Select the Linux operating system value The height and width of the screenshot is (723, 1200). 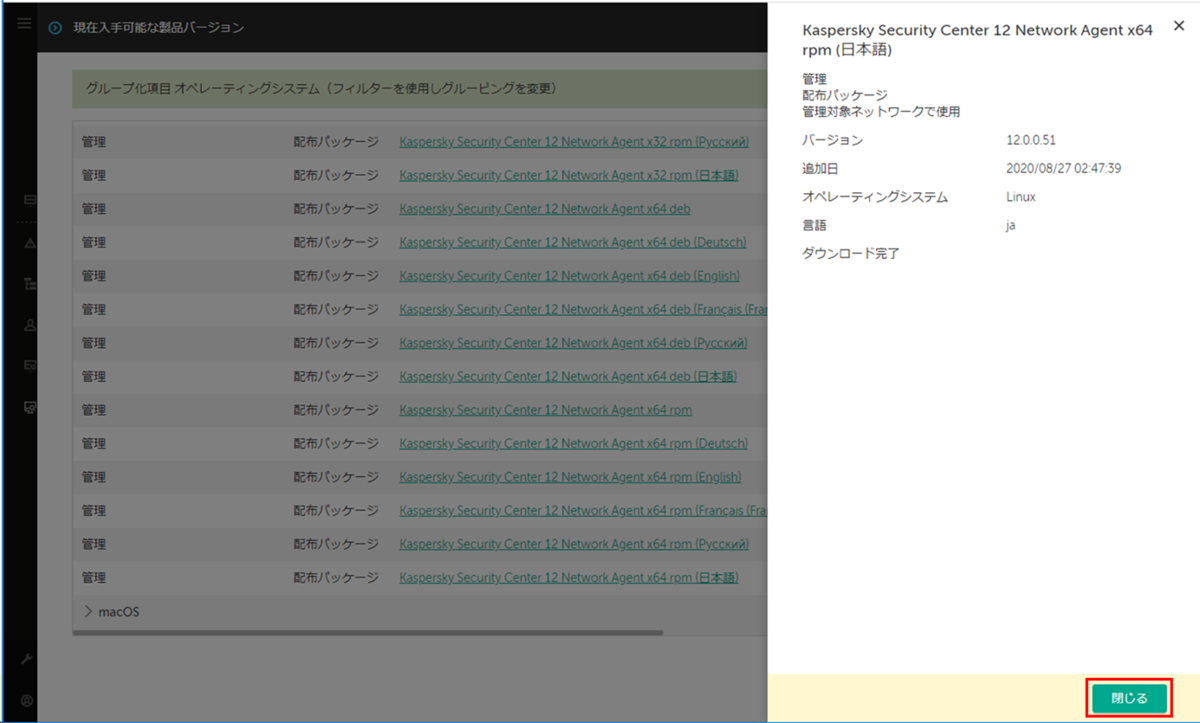[1021, 197]
